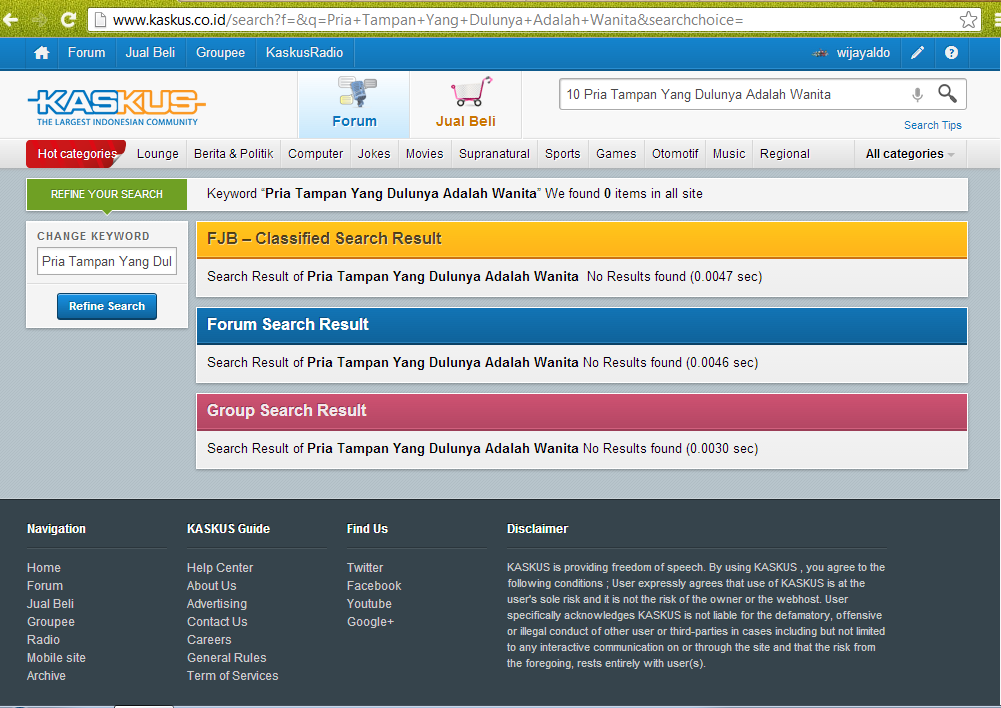Screen dimensions: 1001x708
Task: Open KaskusRadio in the top blue bar
Action: click(305, 53)
